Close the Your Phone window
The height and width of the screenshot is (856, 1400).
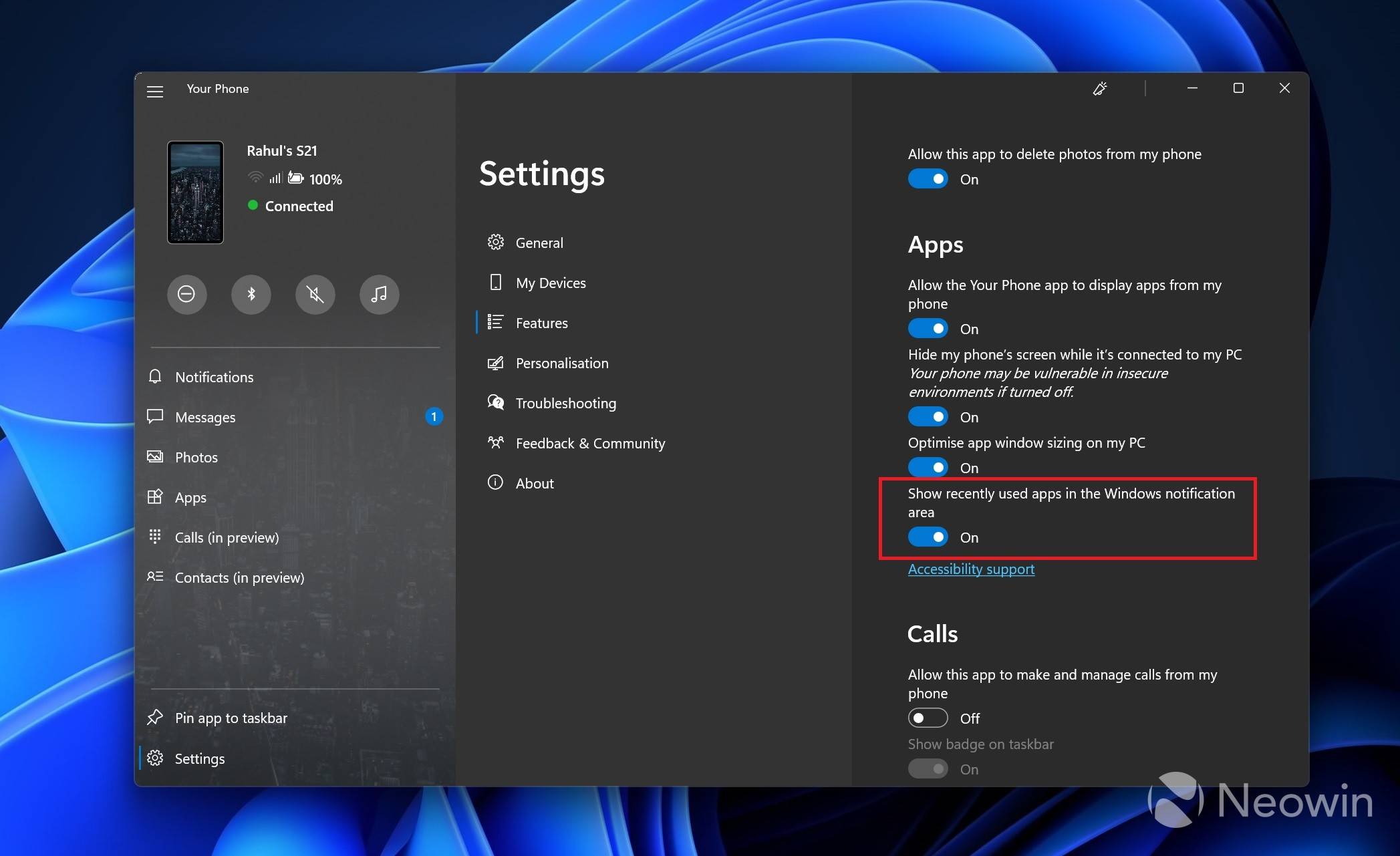(x=1284, y=88)
